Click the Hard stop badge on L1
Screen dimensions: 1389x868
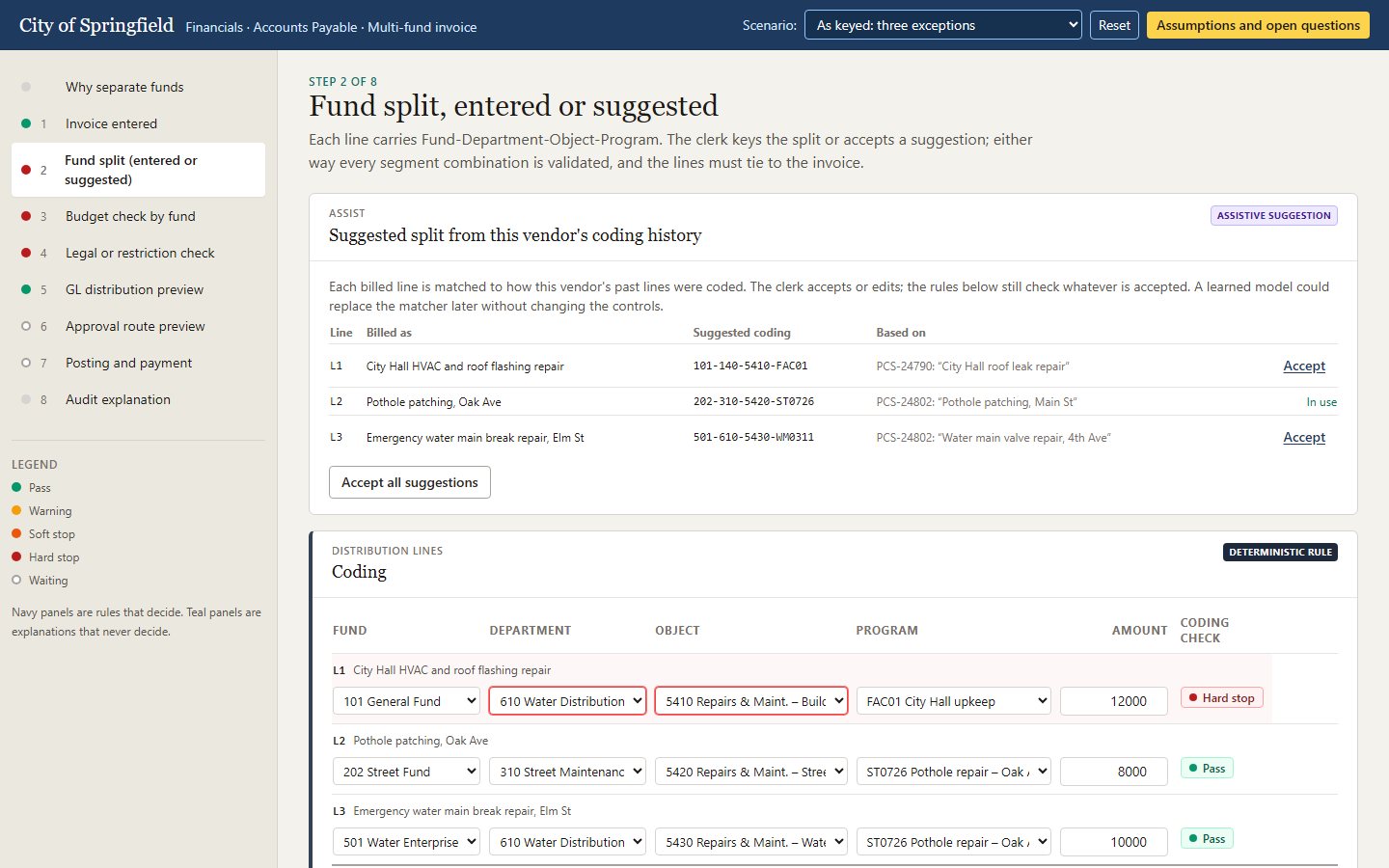(1221, 697)
